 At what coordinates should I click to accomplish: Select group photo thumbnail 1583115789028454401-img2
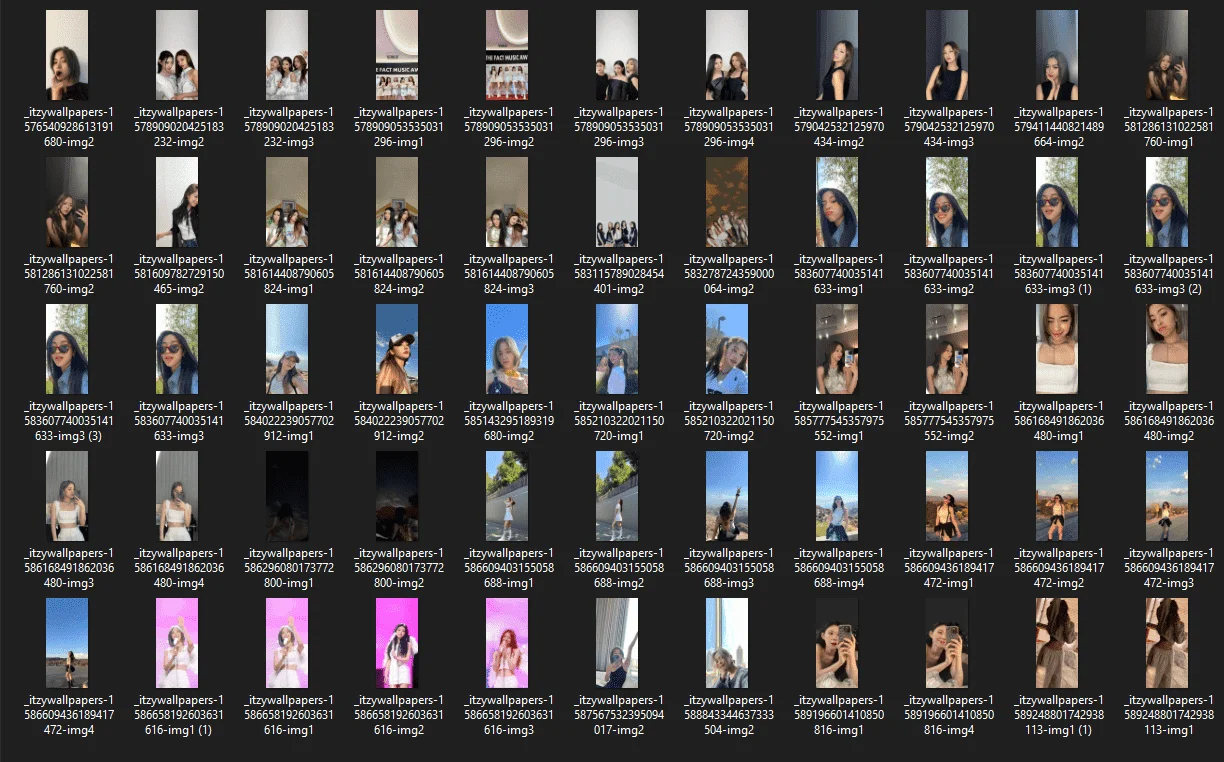tap(617, 203)
